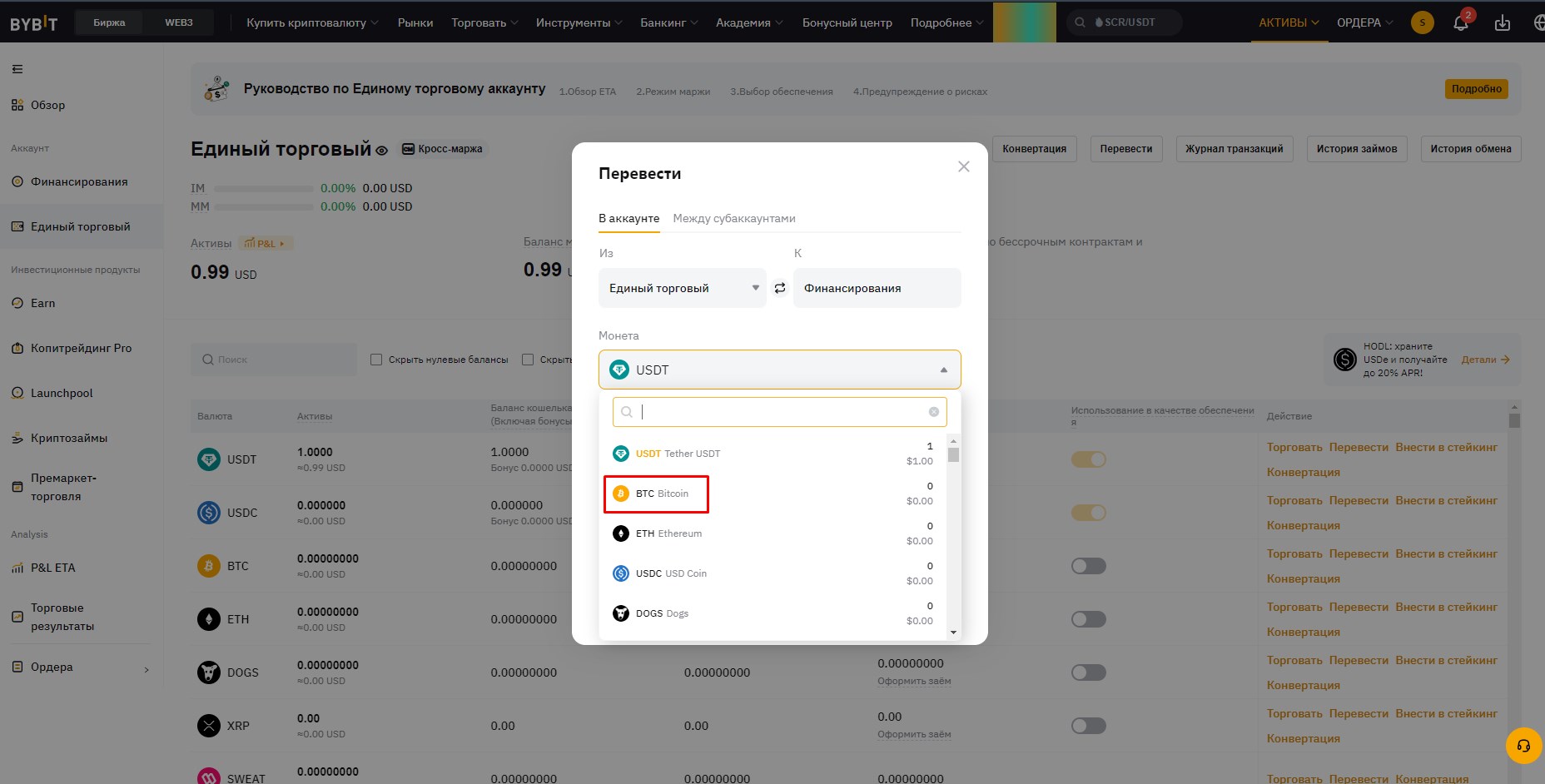Open P&L ETA in the sidebar
This screenshot has height=784, width=1545.
52,568
